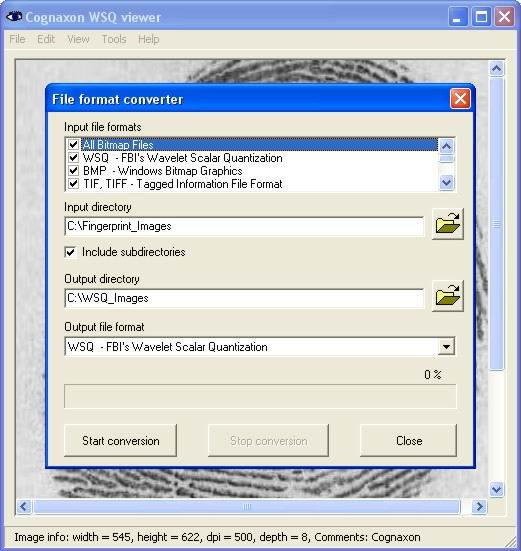The image size is (521, 551).
Task: Open the Output file format dropdown
Action: point(446,347)
